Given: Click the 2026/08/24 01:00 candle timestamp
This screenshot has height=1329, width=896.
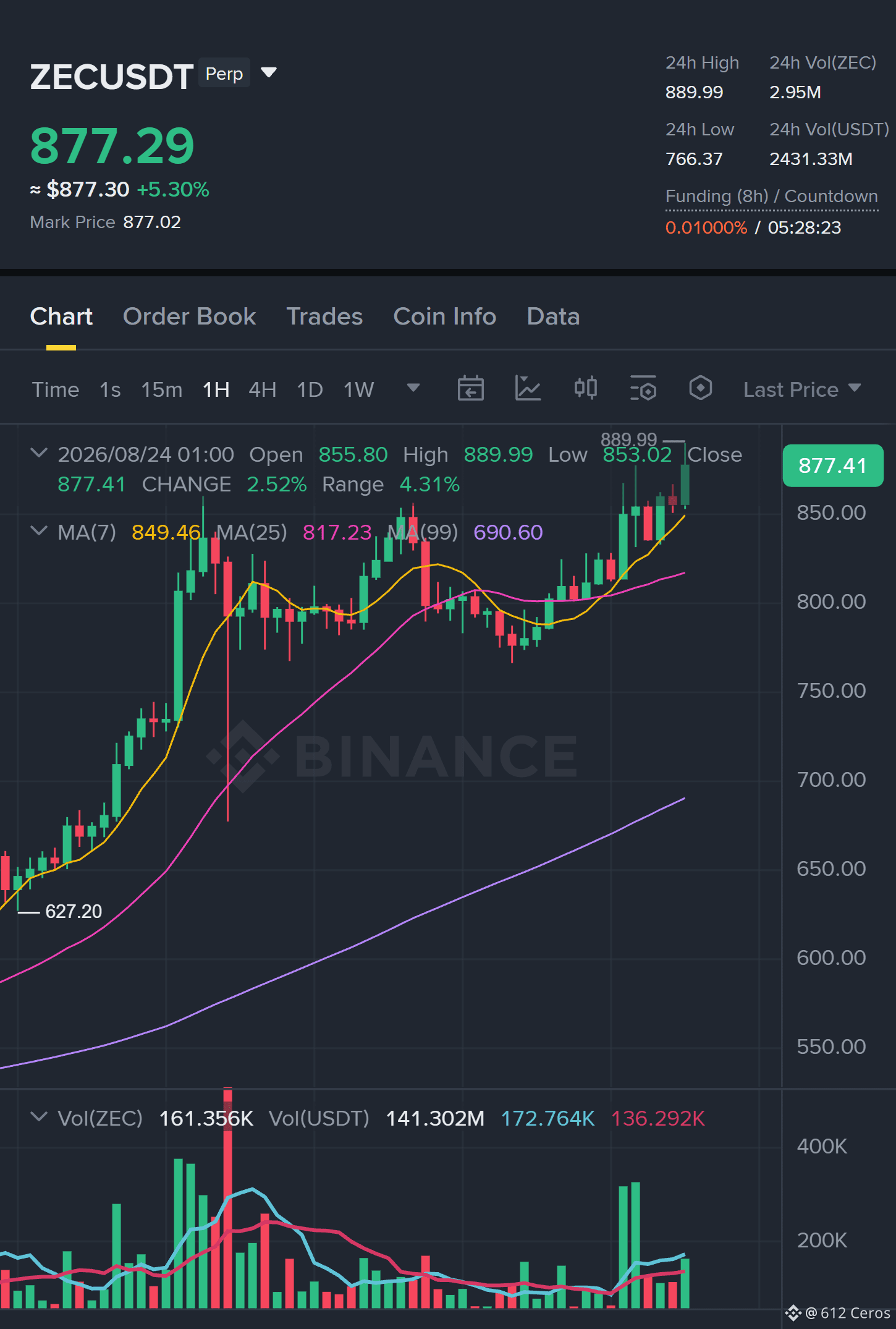Looking at the screenshot, I should click(x=146, y=454).
